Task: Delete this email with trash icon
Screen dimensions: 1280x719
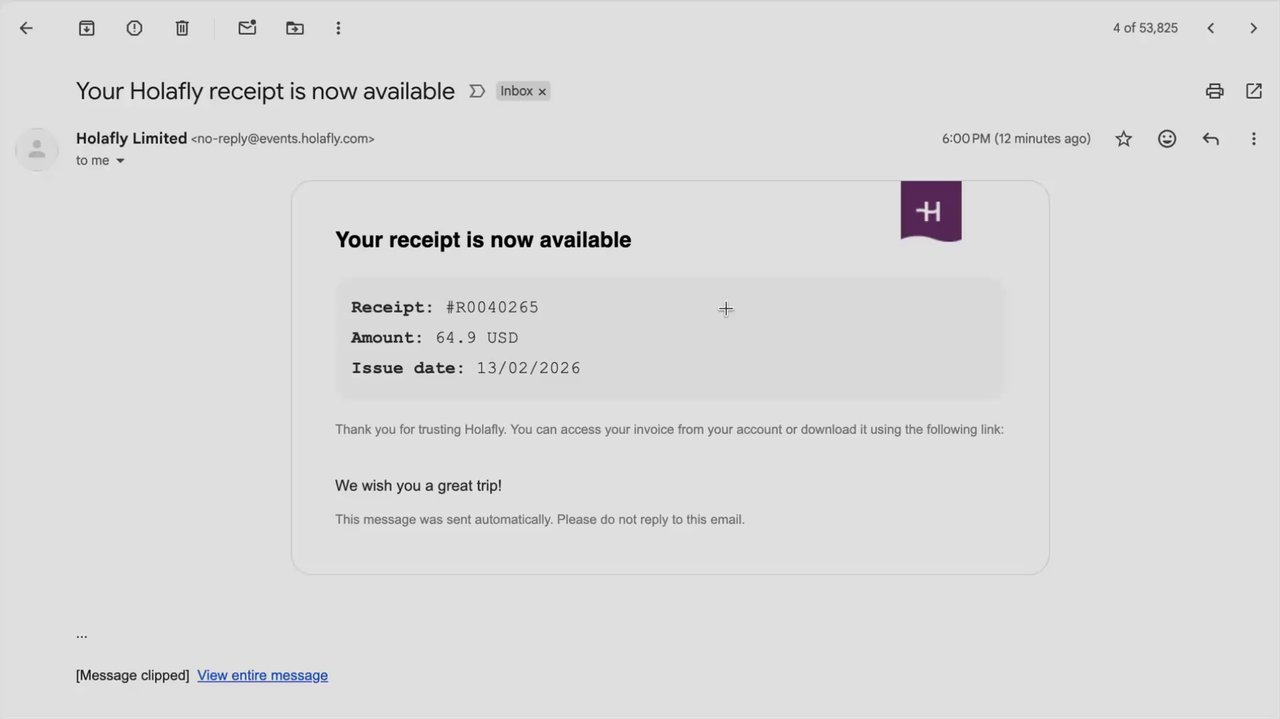Action: tap(182, 28)
